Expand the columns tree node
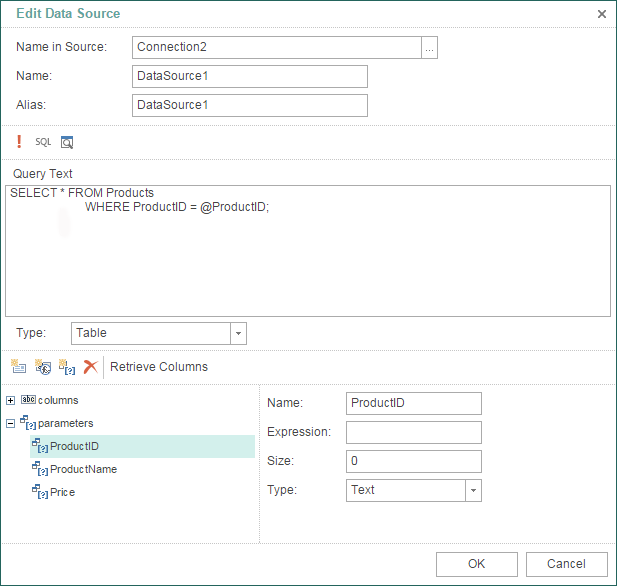 pos(11,401)
